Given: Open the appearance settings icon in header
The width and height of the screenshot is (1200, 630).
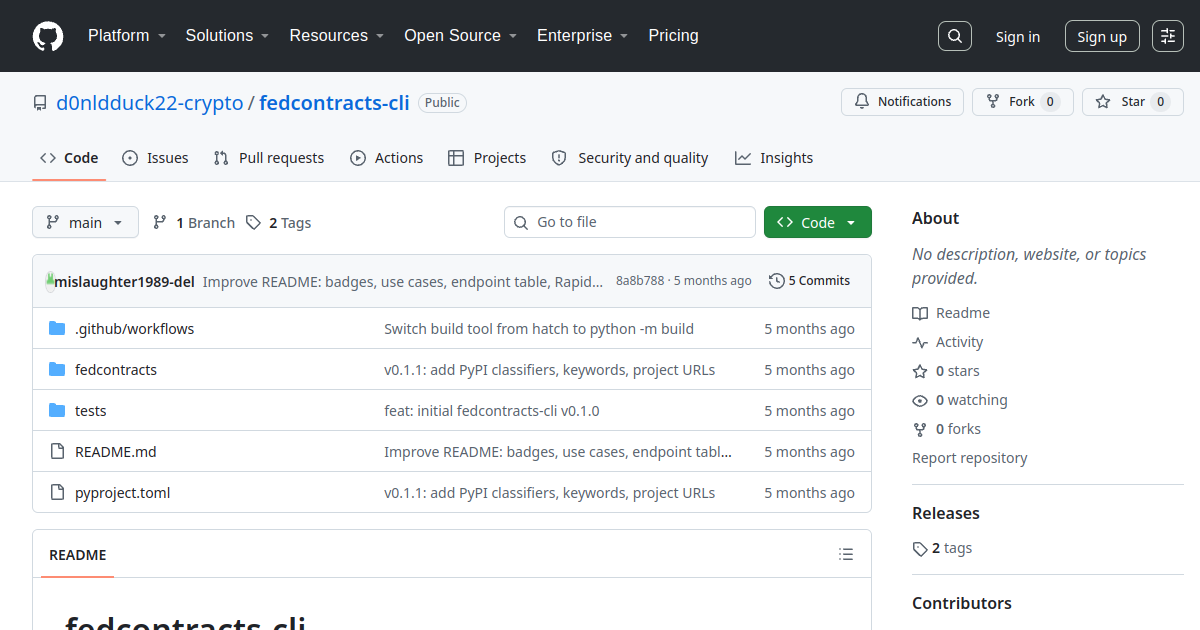Looking at the screenshot, I should tap(1168, 36).
